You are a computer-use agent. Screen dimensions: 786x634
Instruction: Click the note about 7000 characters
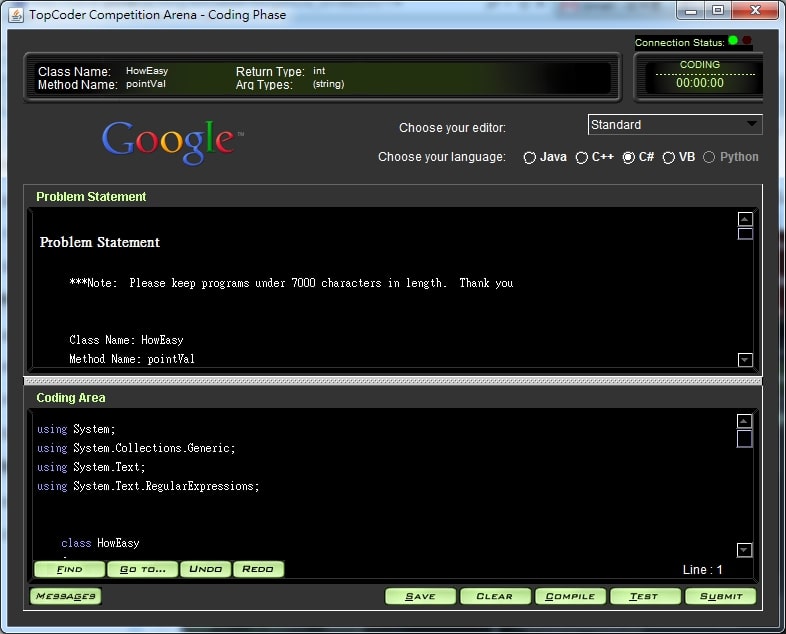pos(291,283)
